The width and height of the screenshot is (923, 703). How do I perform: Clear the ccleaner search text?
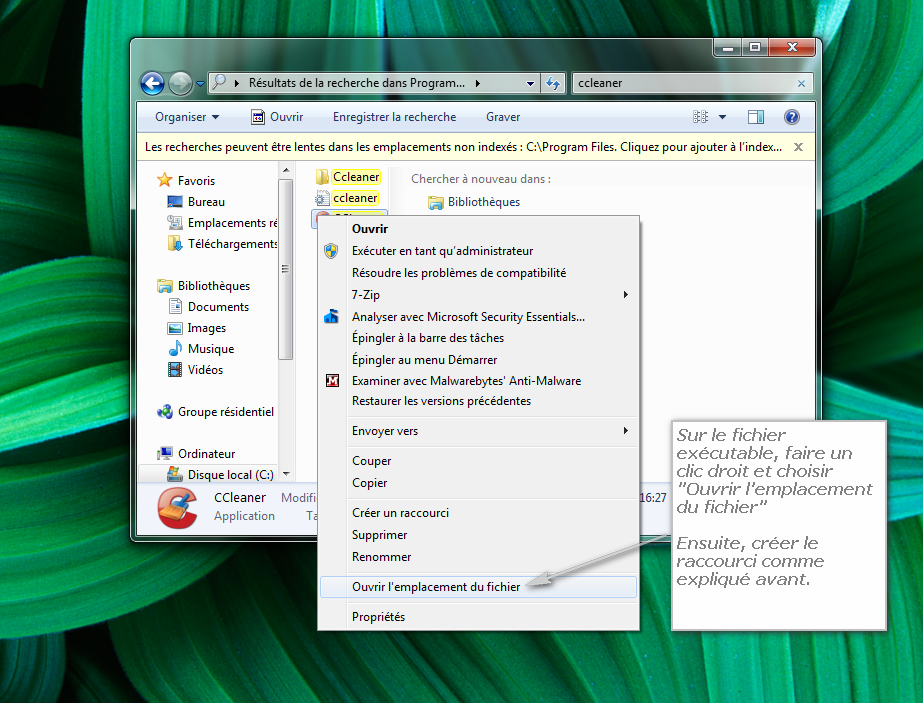pyautogui.click(x=801, y=84)
